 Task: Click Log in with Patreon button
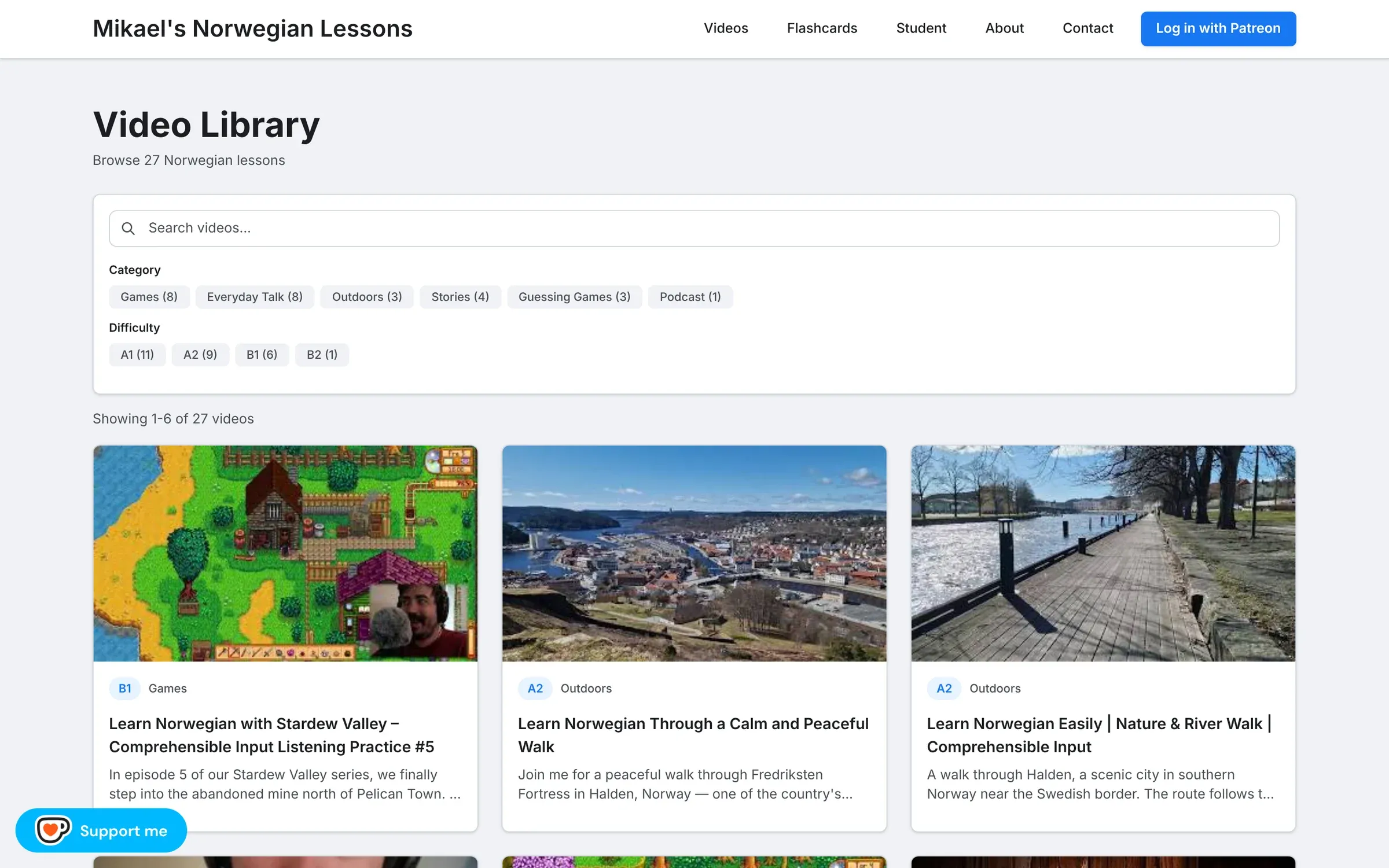click(1218, 28)
